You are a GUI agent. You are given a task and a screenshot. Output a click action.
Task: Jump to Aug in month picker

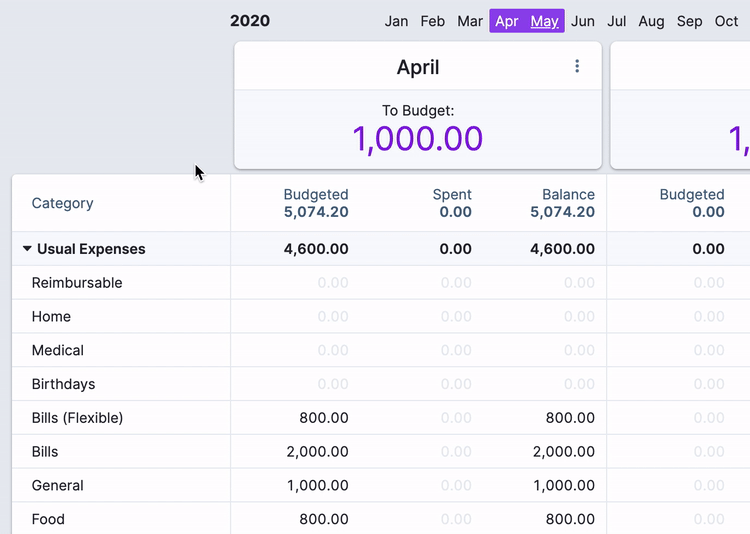click(x=651, y=21)
